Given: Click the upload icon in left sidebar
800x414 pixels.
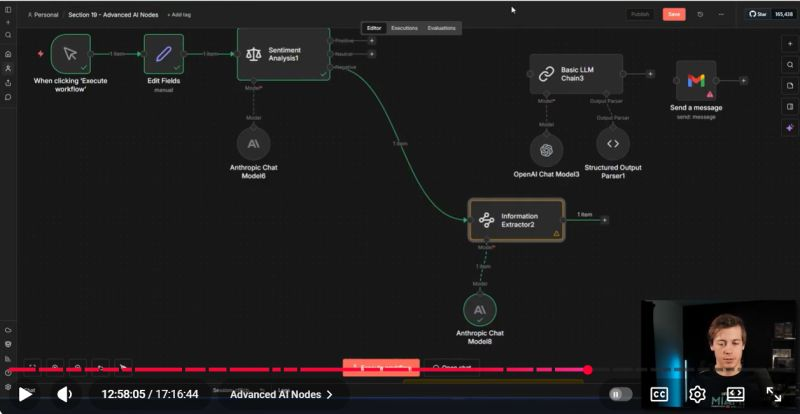Looking at the screenshot, I should [x=8, y=83].
